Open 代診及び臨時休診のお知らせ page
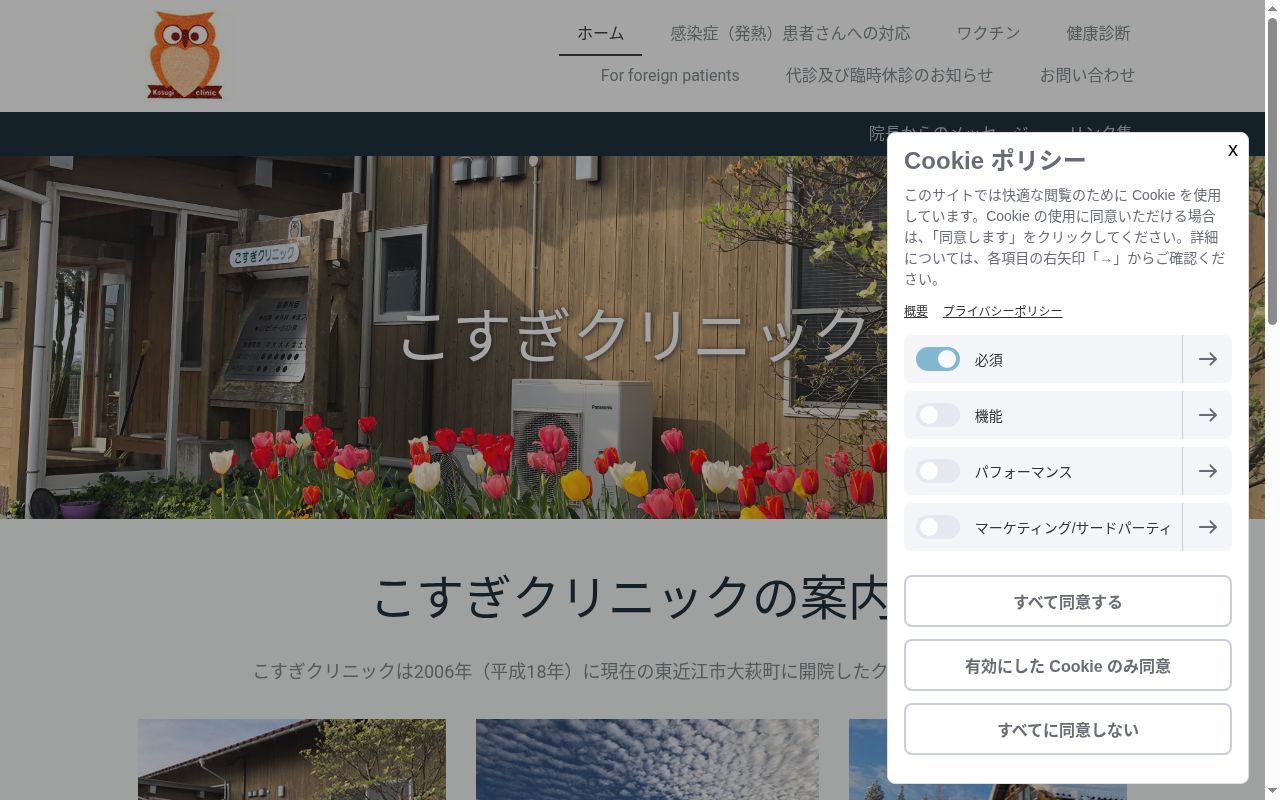The width and height of the screenshot is (1280, 800). click(x=889, y=75)
